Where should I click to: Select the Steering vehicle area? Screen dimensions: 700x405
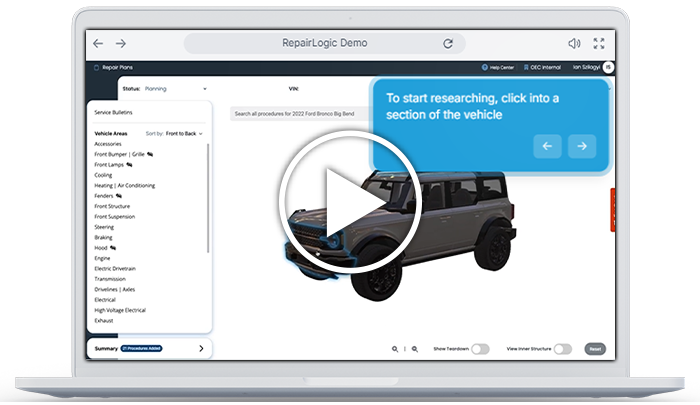point(104,227)
